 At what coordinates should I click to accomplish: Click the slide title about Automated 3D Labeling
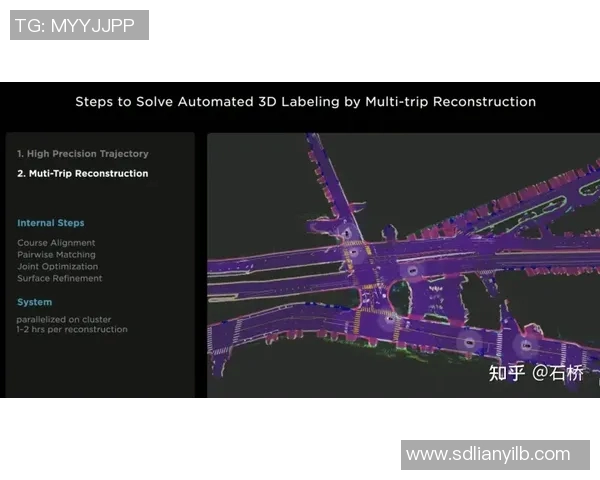pos(305,102)
